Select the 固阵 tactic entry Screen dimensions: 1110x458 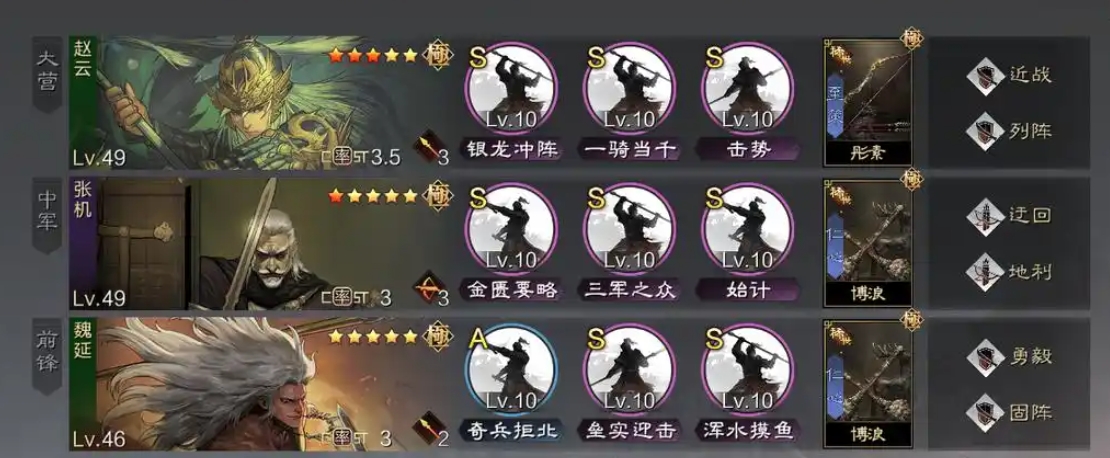click(x=1009, y=413)
